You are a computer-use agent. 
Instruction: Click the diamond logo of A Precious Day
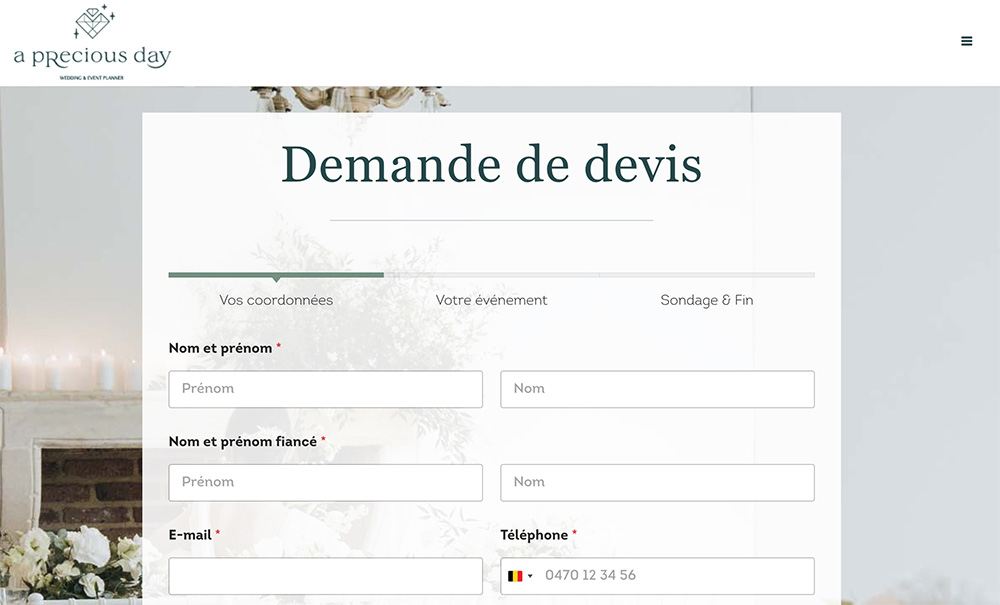point(93,23)
